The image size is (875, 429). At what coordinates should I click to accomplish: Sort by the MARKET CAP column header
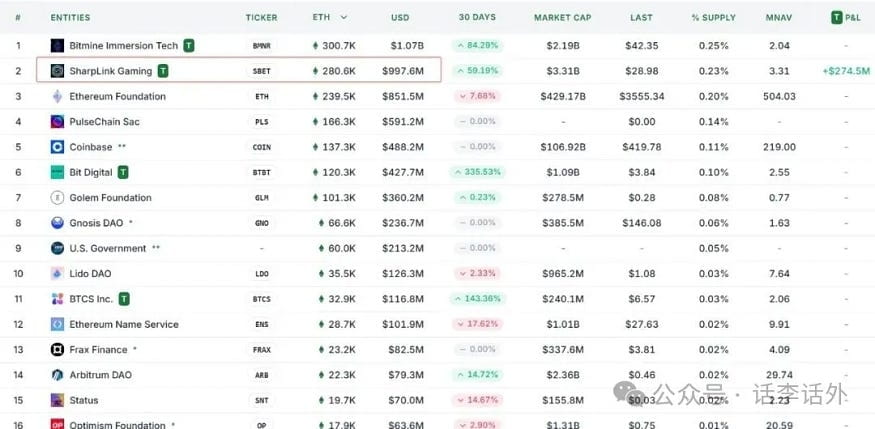point(563,18)
